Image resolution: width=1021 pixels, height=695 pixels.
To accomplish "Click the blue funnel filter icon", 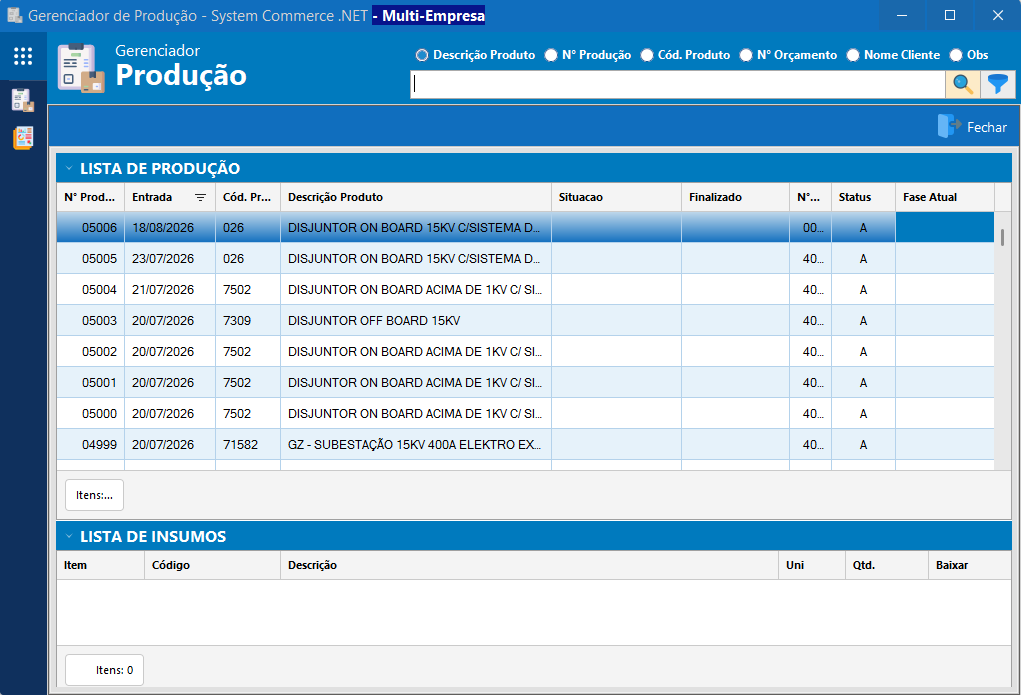I will click(x=998, y=84).
